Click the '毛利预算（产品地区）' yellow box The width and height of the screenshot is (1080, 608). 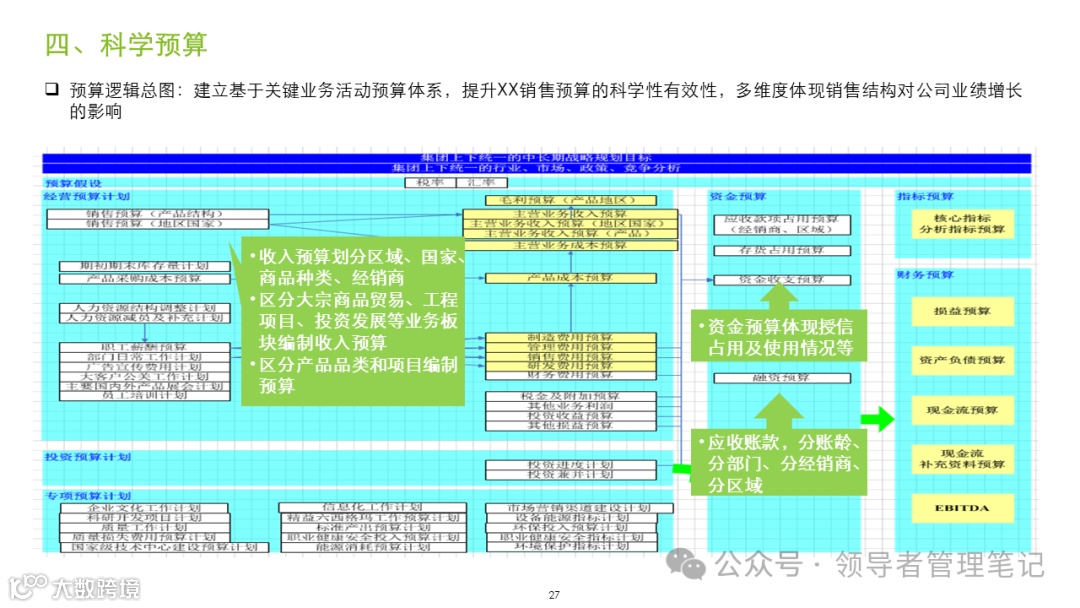pos(571,200)
